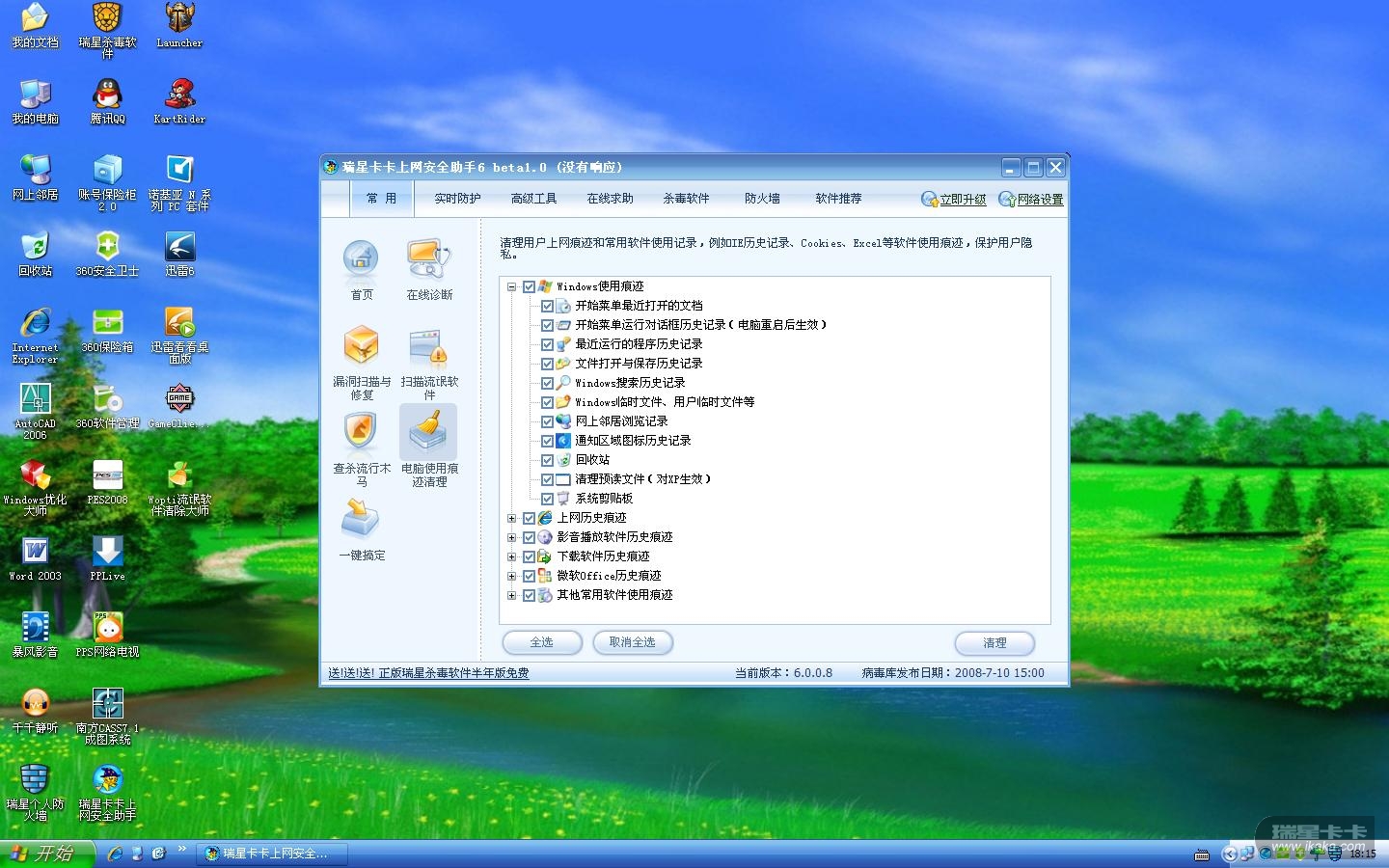Click the 全选 select-all button

542,642
